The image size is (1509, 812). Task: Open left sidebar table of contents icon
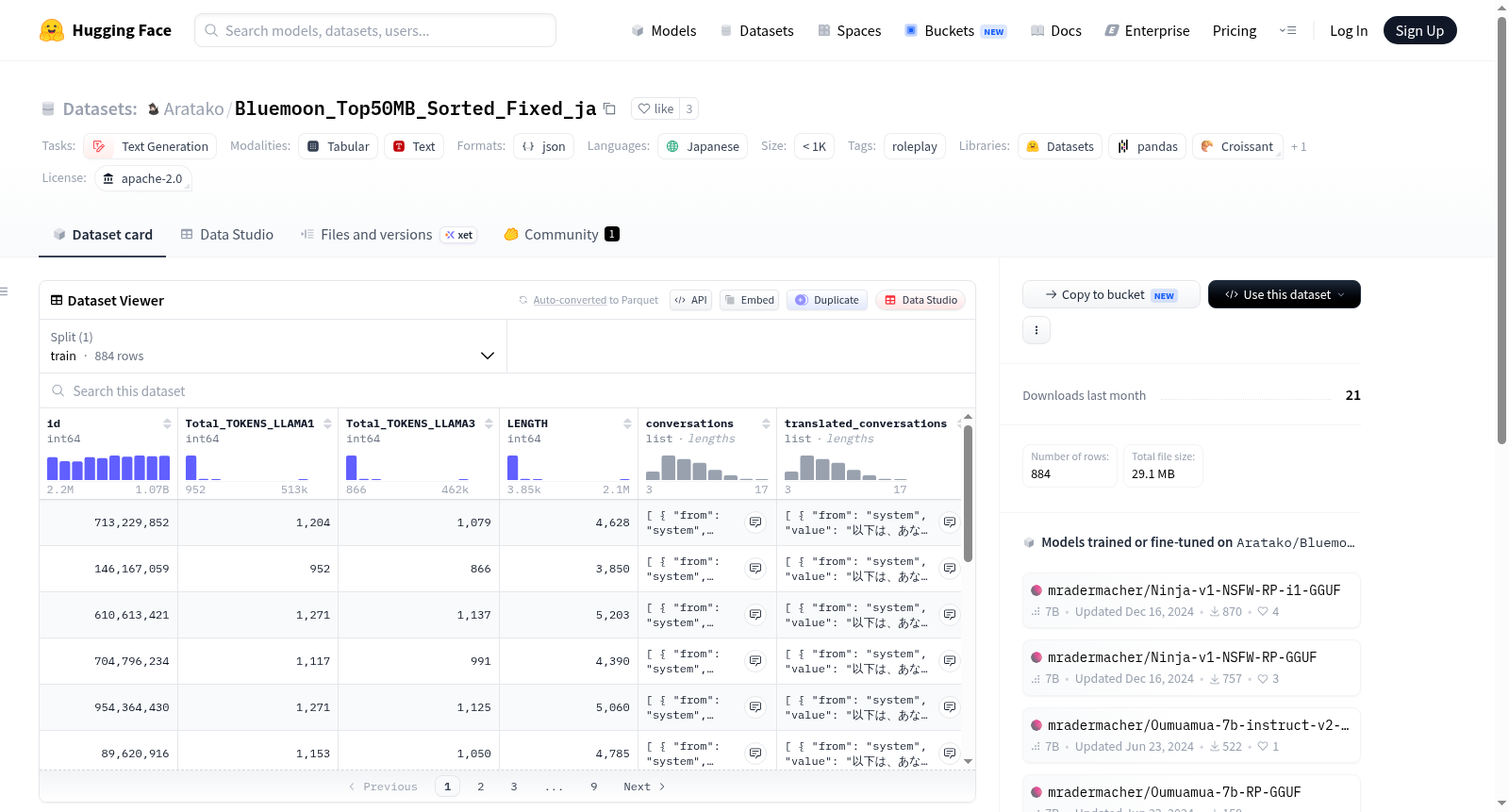pos(5,291)
